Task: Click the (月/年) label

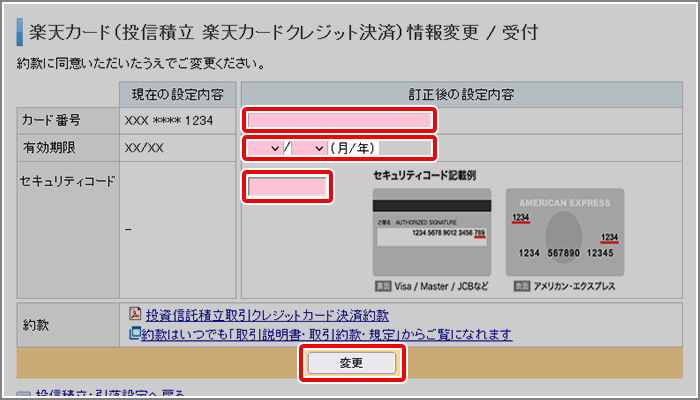Action: click(353, 148)
